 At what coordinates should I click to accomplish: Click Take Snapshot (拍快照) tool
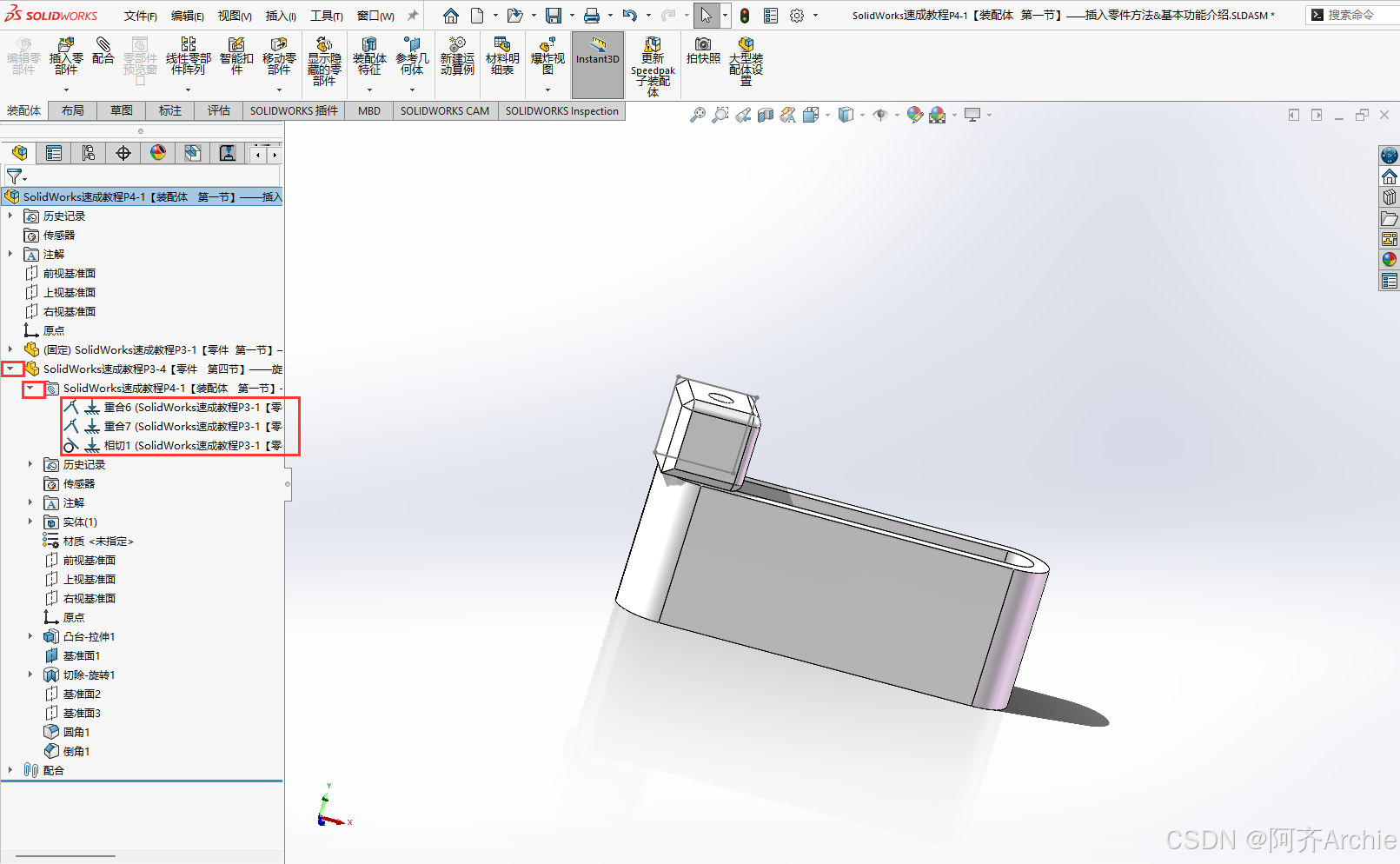pos(703,50)
